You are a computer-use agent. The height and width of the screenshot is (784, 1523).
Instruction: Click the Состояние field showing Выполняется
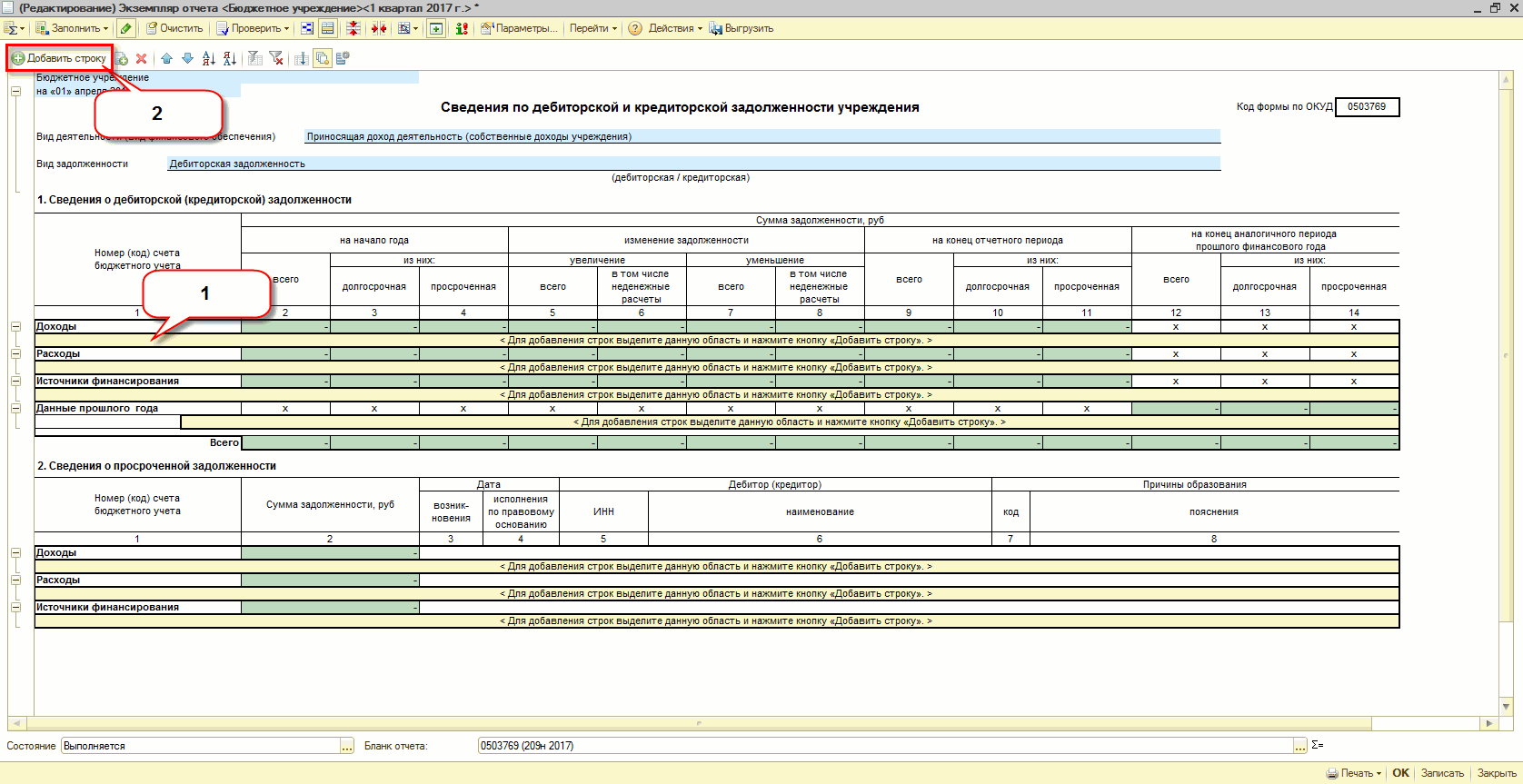pyautogui.click(x=201, y=746)
